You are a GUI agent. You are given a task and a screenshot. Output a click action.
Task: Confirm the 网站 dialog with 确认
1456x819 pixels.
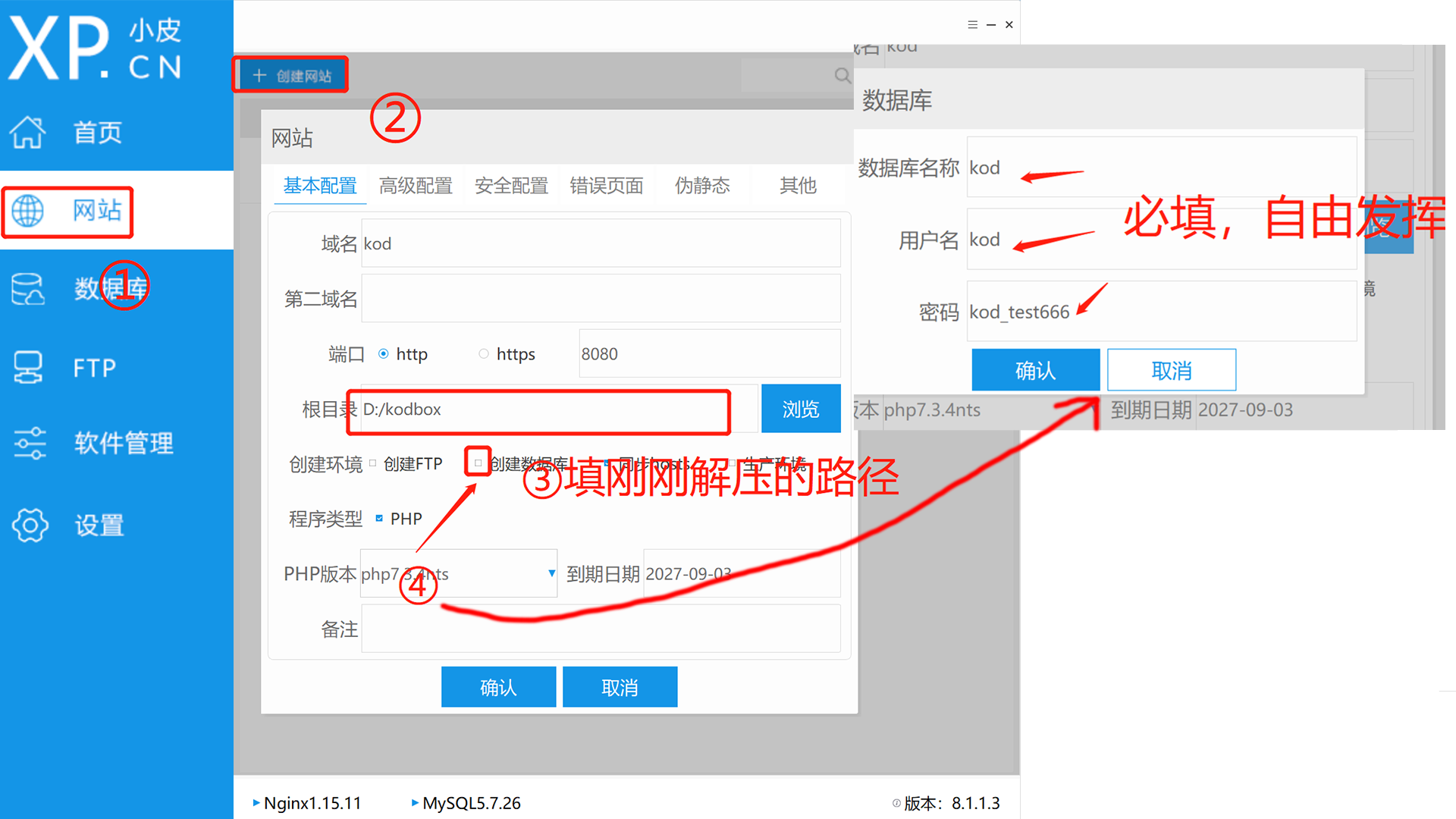[x=498, y=687]
